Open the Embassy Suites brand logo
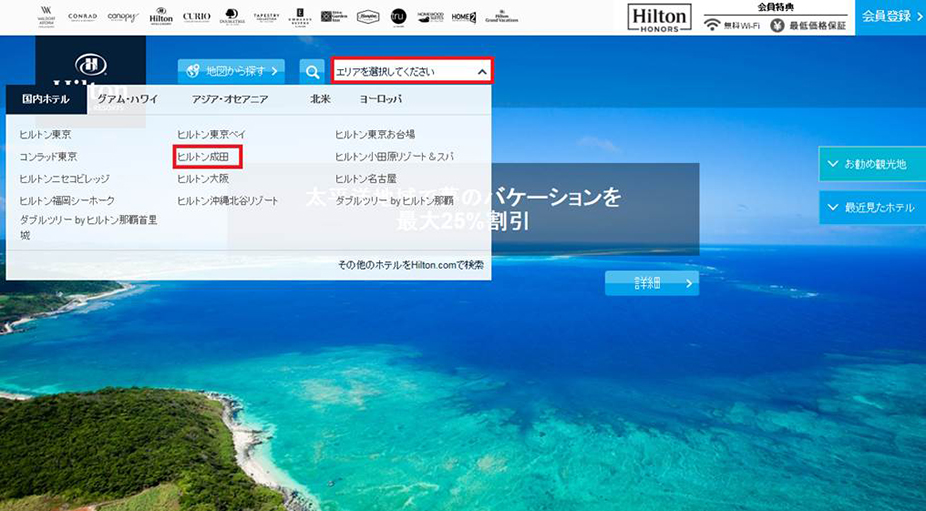 300,17
